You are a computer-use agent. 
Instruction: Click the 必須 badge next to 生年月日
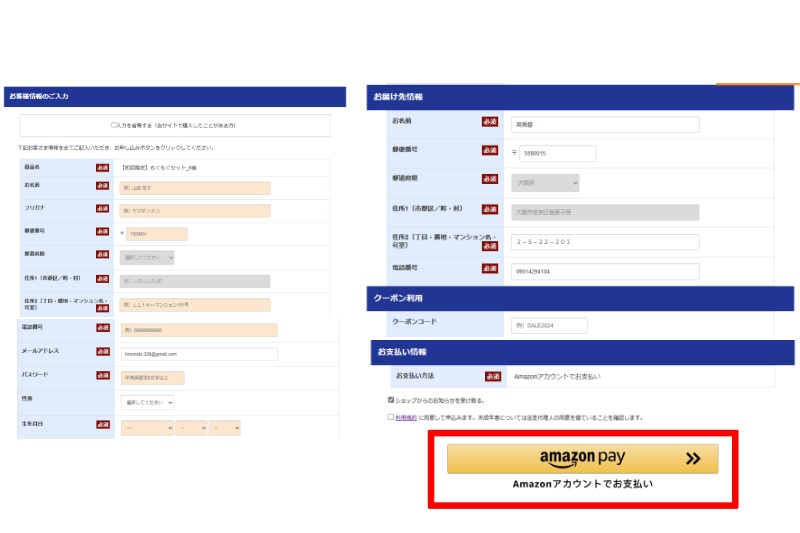(x=103, y=424)
